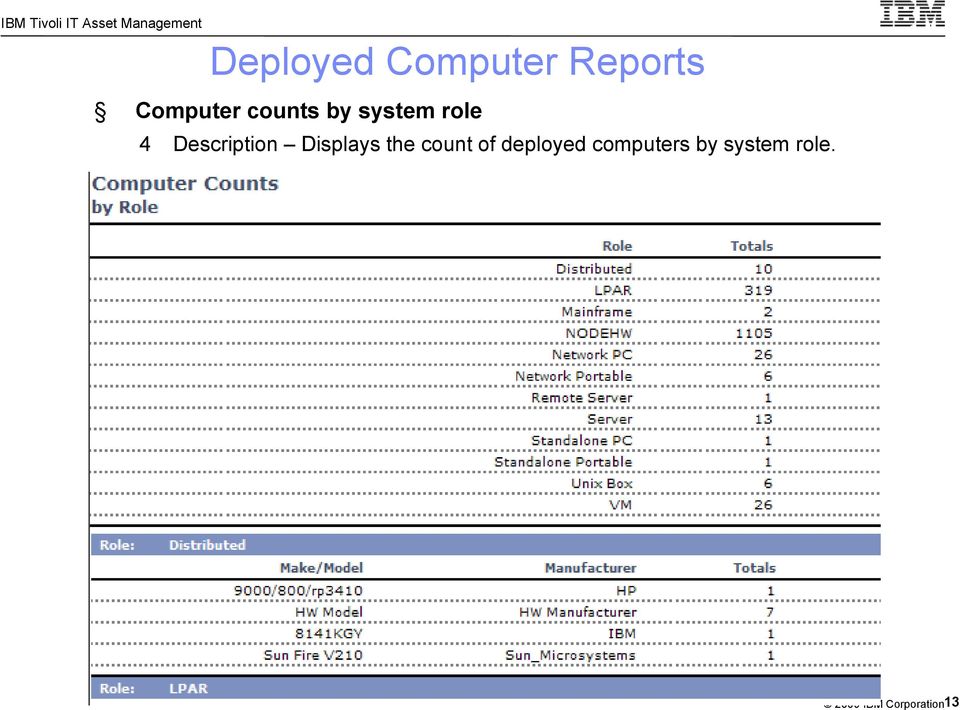Viewport: 960px width, 710px height.
Task: Click the total 26 for Network PC
Action: 763,355
